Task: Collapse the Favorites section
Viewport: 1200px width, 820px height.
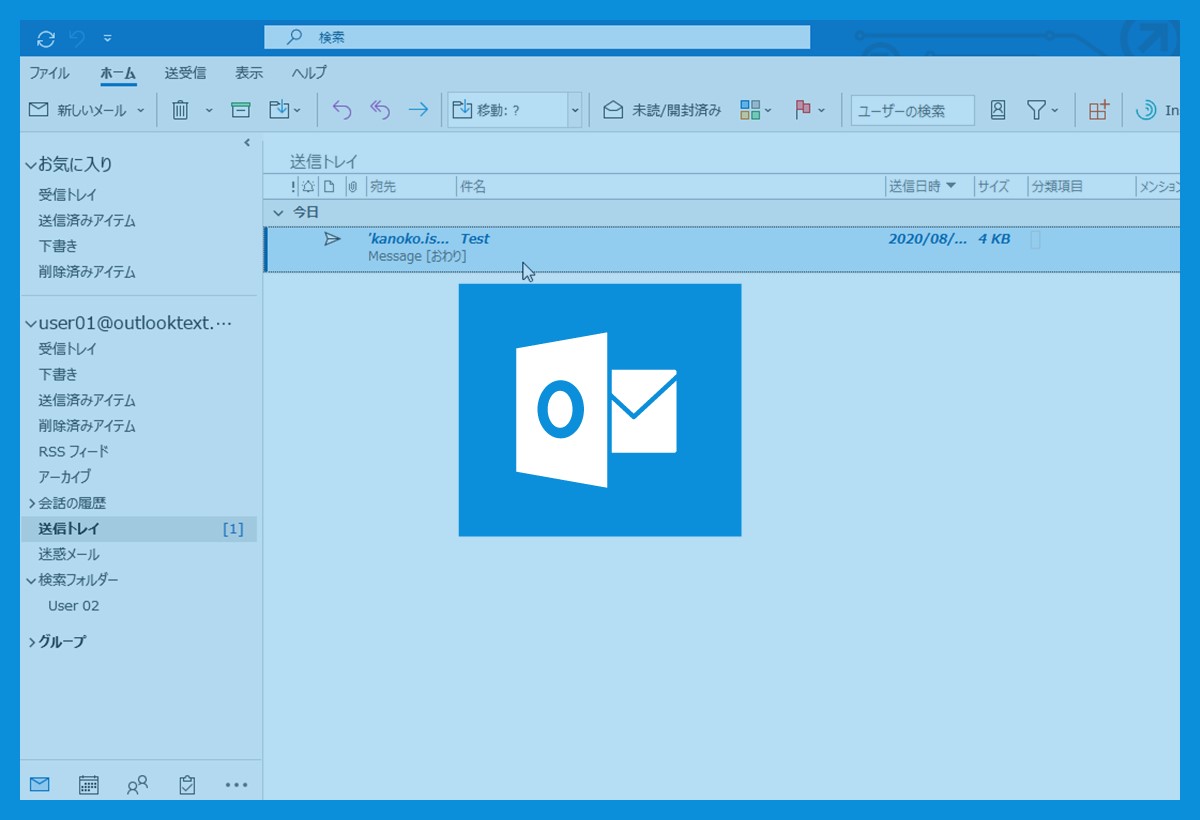Action: click(32, 165)
